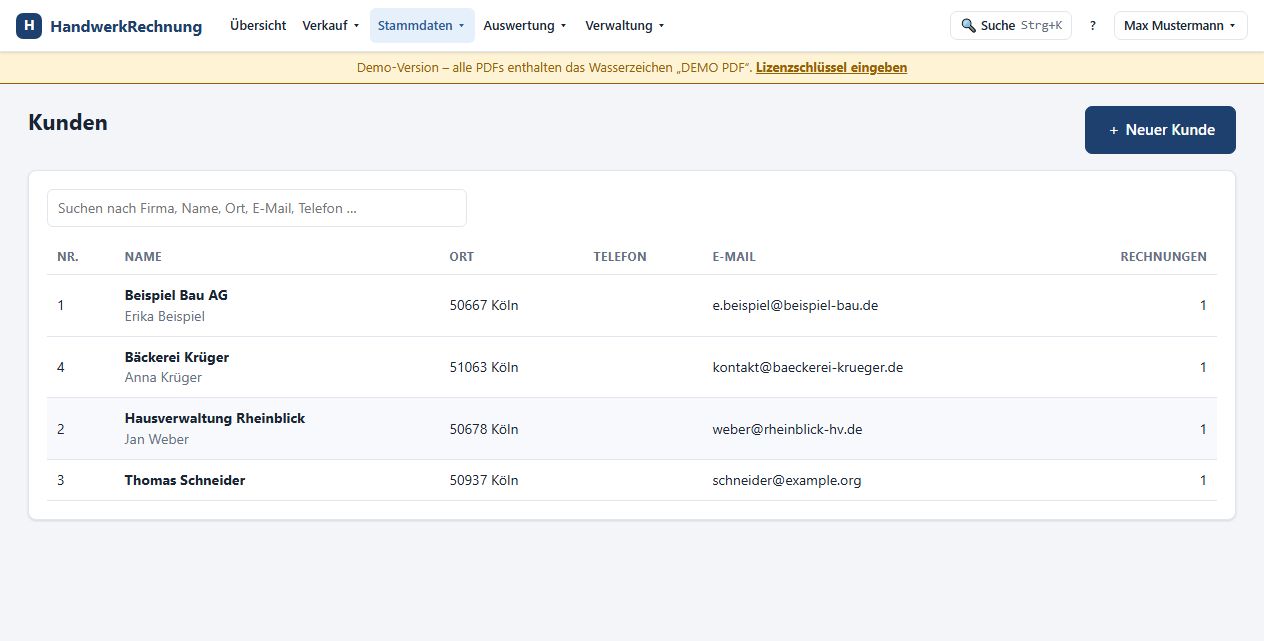Image resolution: width=1264 pixels, height=641 pixels.
Task: Create a customer with Neuer Kunde
Action: click(x=1160, y=130)
